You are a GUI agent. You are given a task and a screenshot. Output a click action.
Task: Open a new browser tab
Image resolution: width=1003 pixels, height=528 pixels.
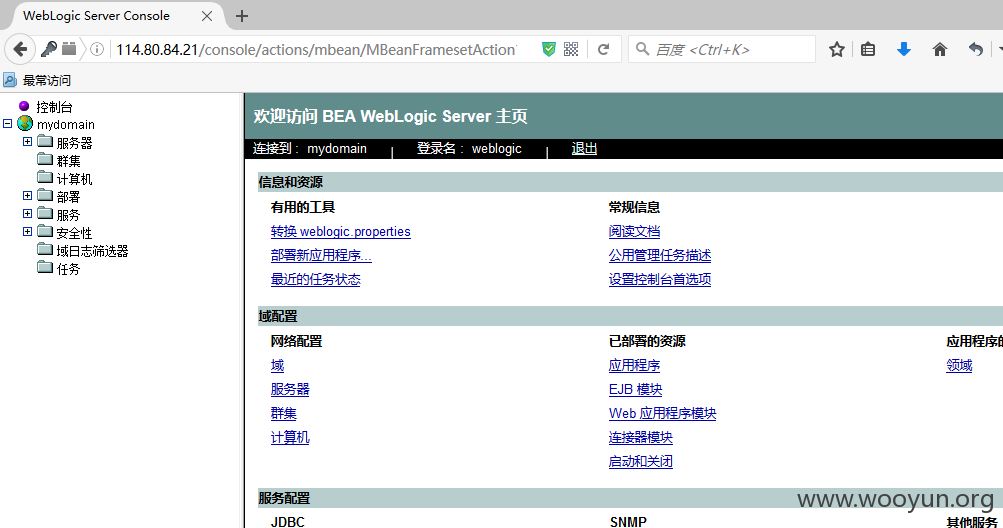tap(242, 16)
